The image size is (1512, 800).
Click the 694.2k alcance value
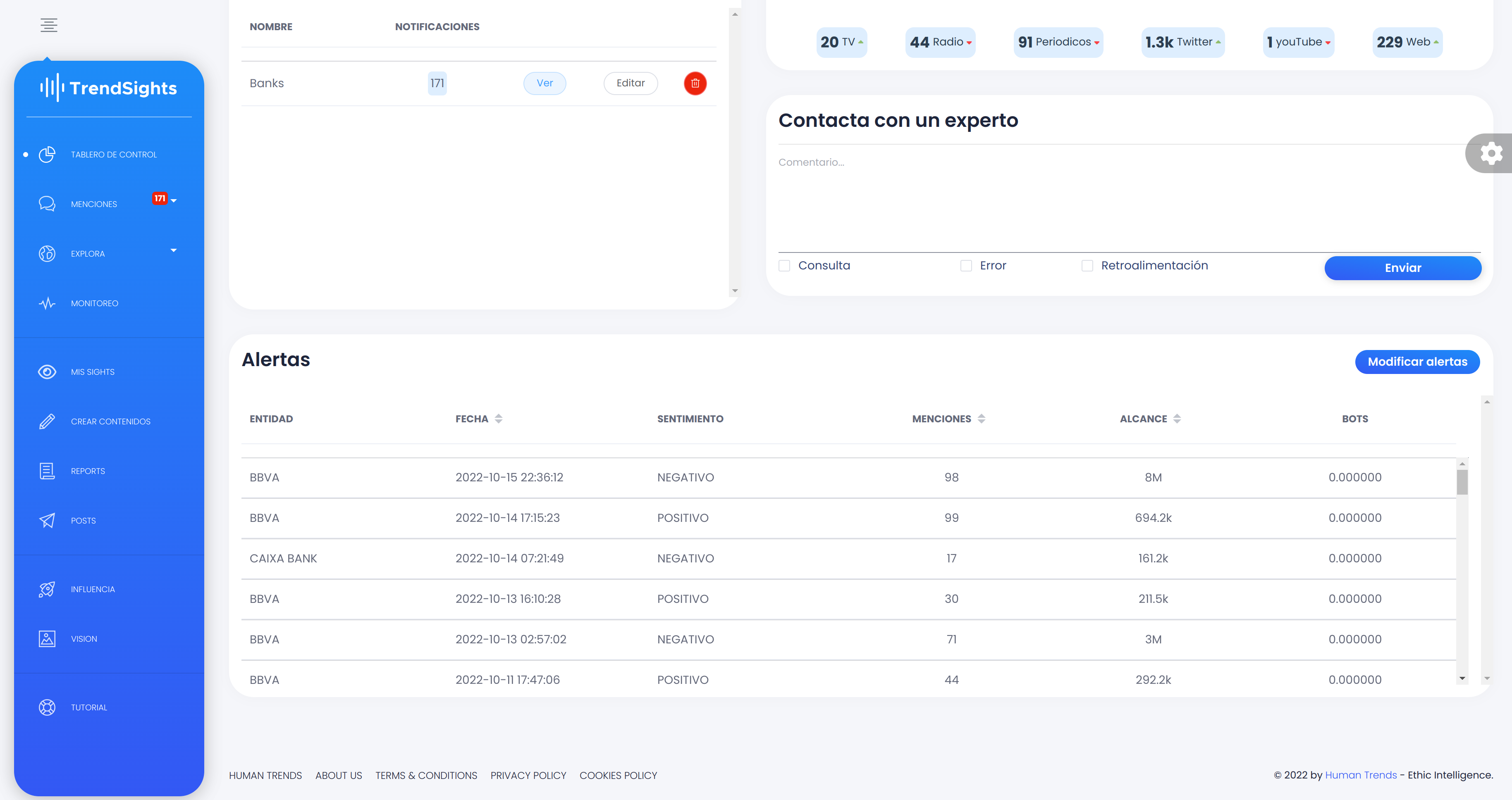tap(1153, 518)
